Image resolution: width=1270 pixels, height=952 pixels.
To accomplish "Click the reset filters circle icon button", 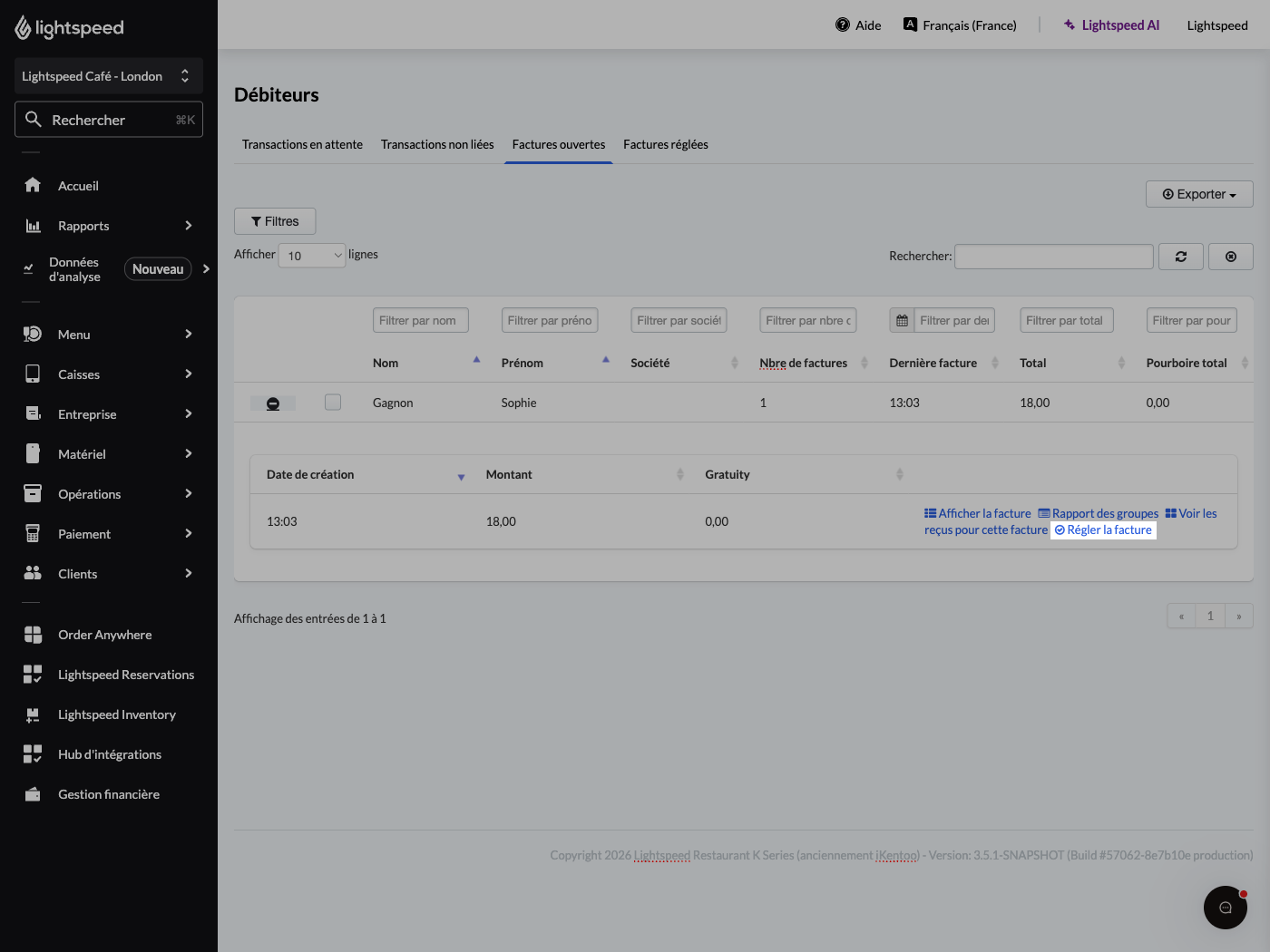I will pos(1231,257).
